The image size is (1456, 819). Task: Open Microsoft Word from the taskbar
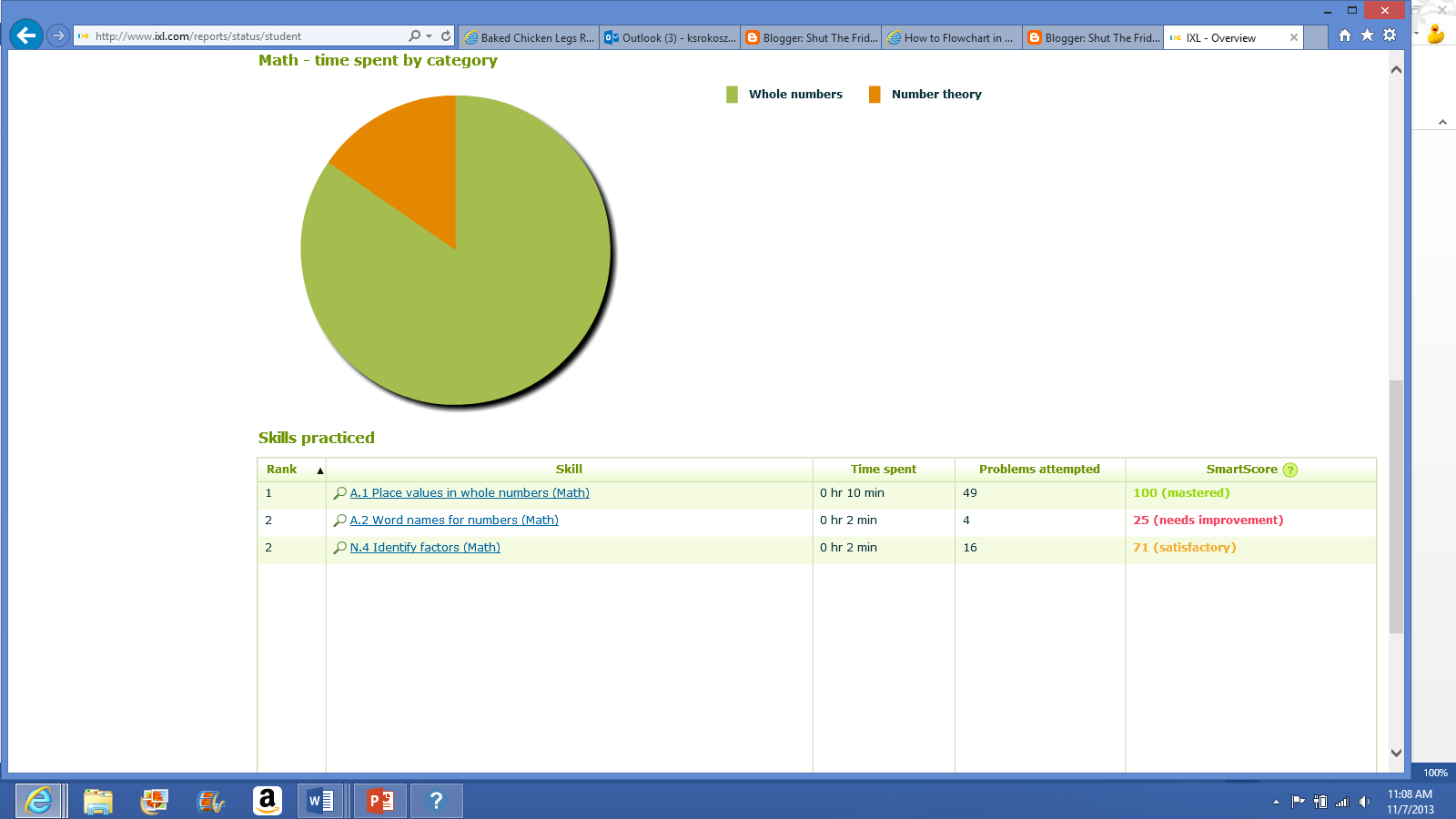coord(320,801)
